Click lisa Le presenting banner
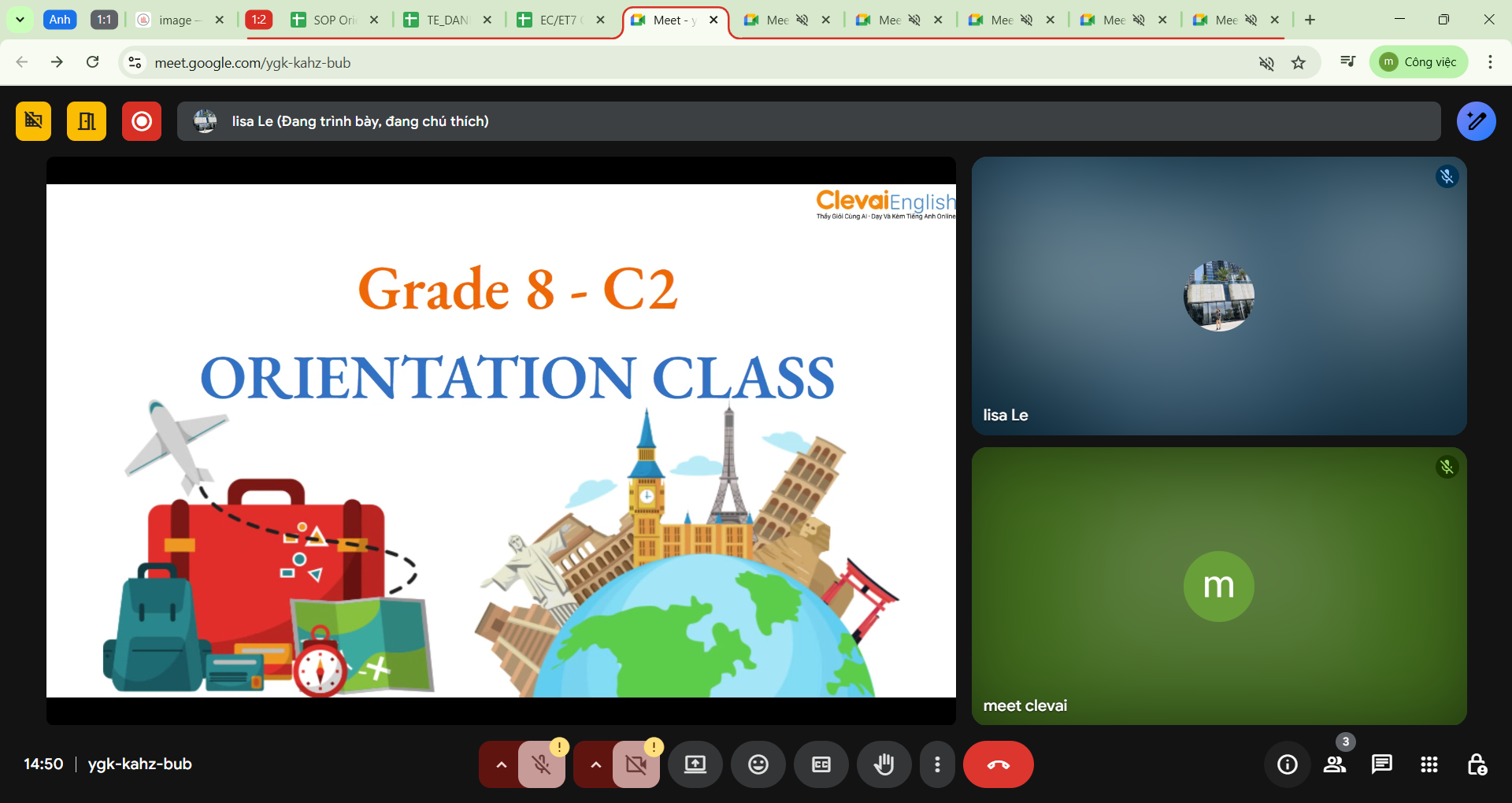Image resolution: width=1512 pixels, height=803 pixels. [809, 121]
